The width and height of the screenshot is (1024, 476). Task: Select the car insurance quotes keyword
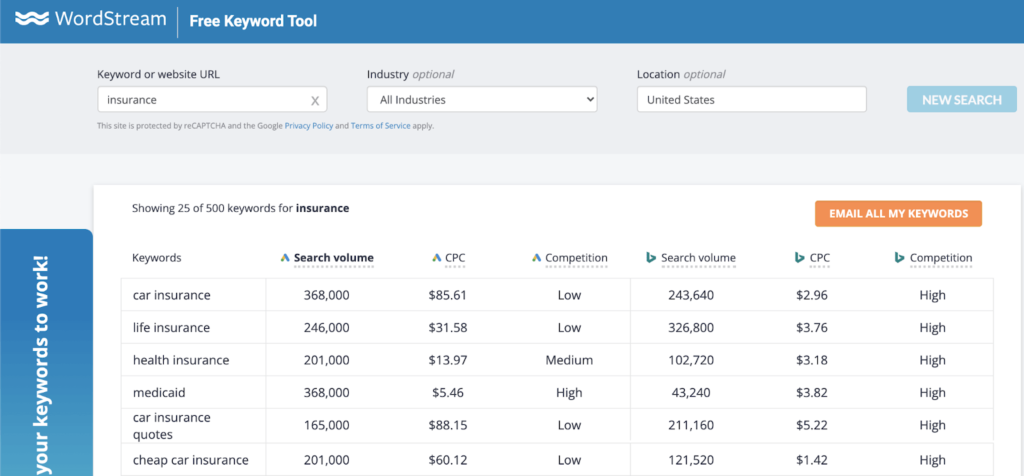172,426
